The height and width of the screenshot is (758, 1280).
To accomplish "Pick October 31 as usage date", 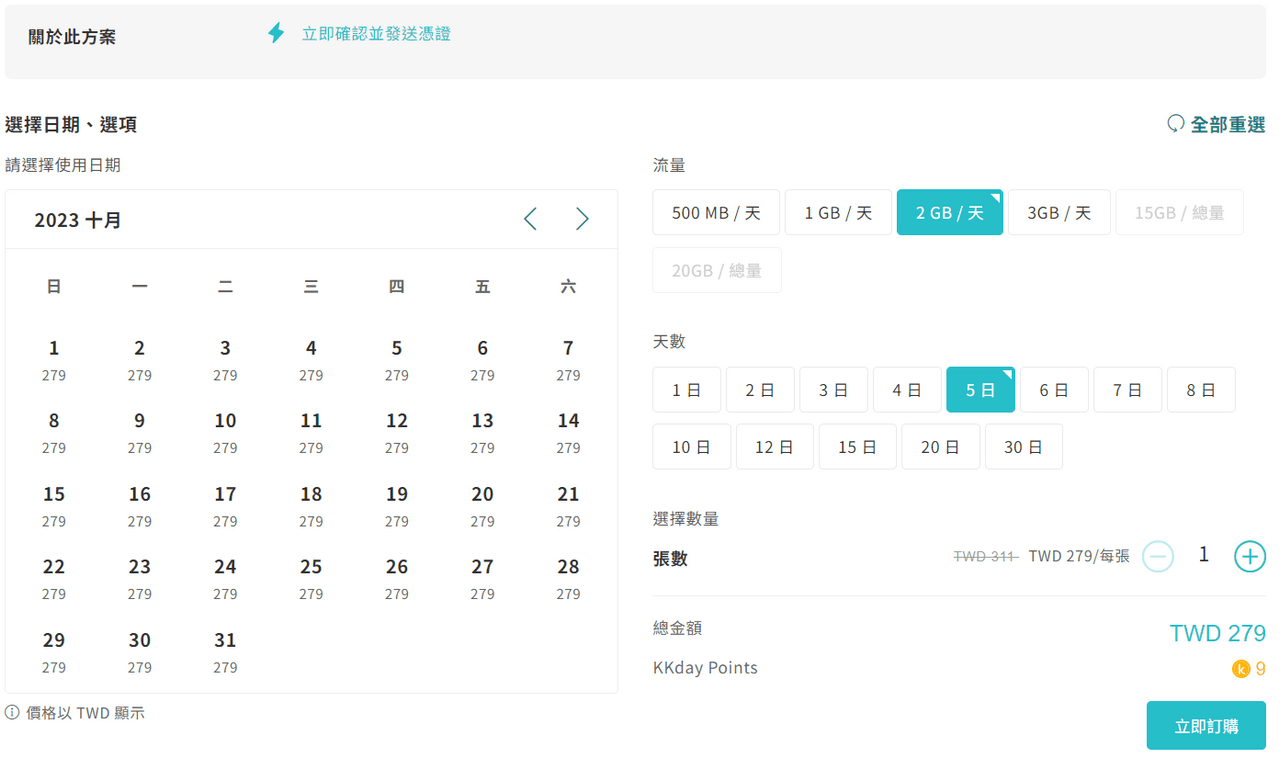I will coord(225,650).
